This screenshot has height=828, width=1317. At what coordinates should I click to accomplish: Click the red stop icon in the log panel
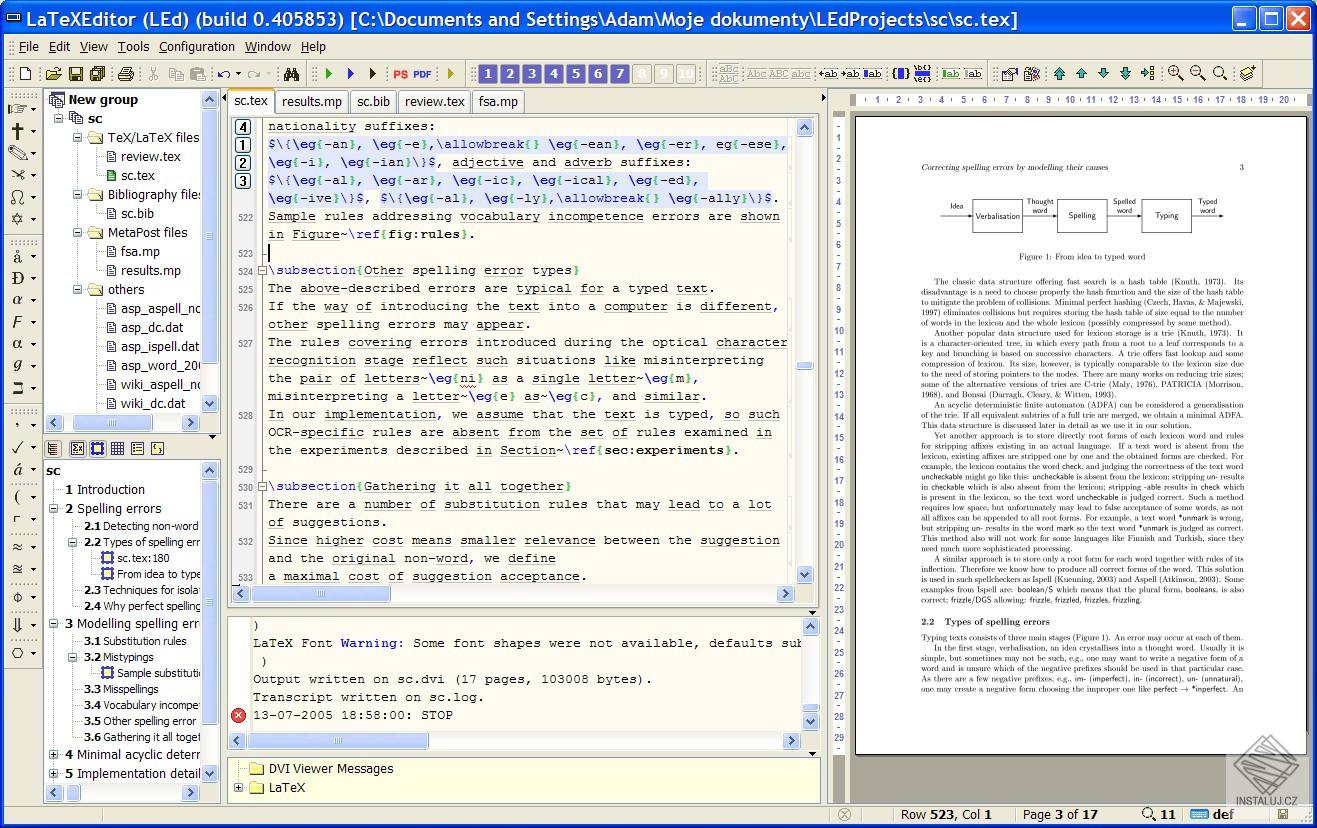(x=236, y=715)
